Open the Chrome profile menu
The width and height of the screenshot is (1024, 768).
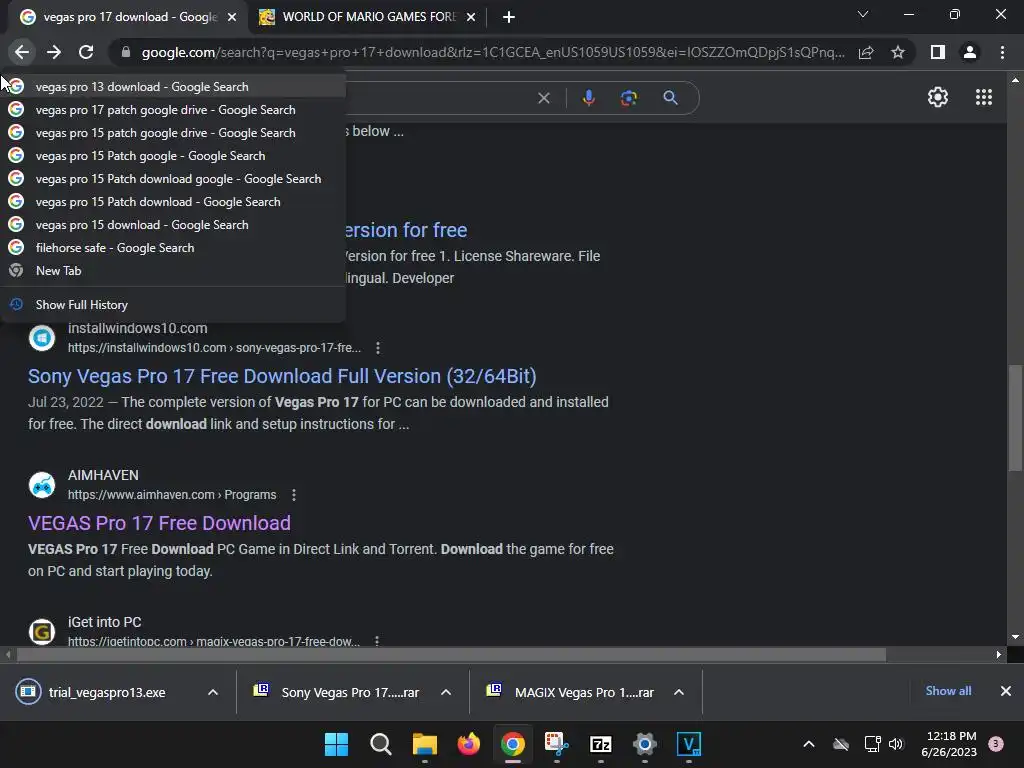point(970,52)
